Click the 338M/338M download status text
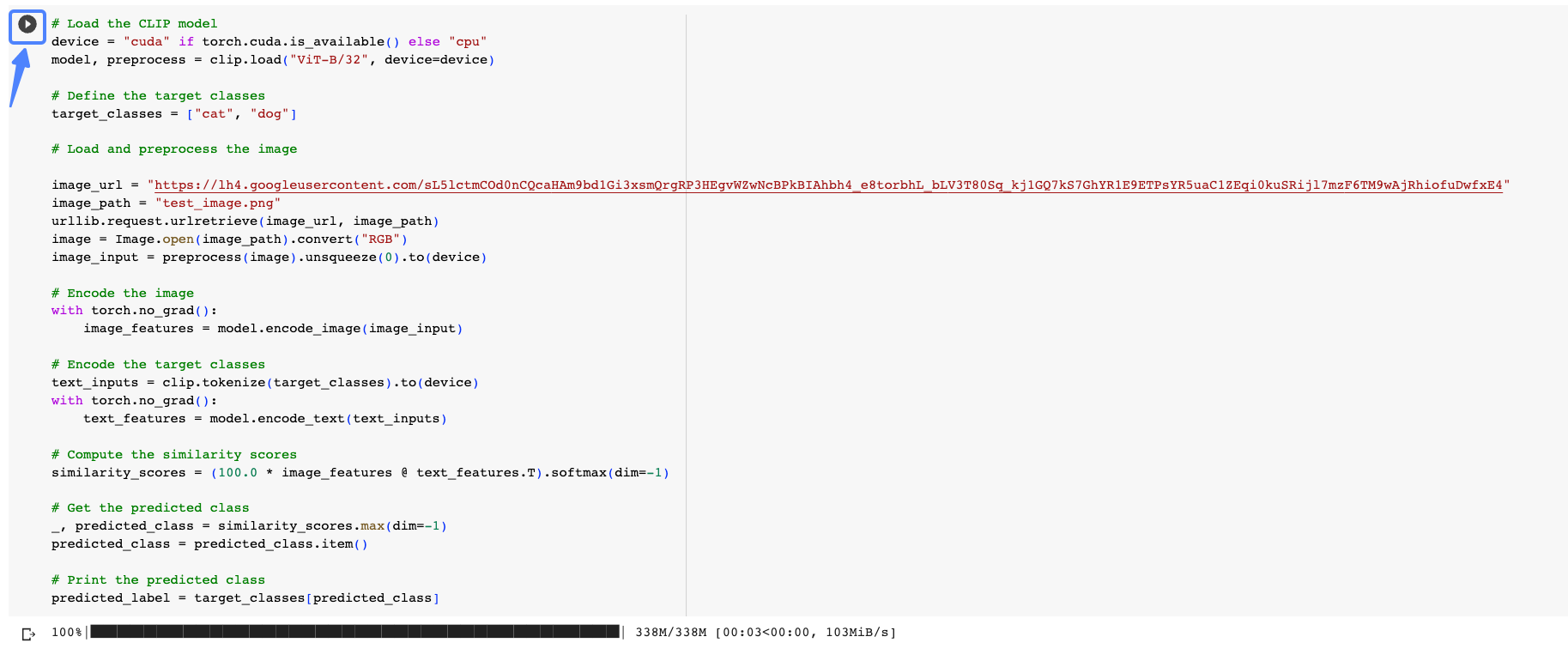This screenshot has height=661, width=1568. click(x=670, y=633)
